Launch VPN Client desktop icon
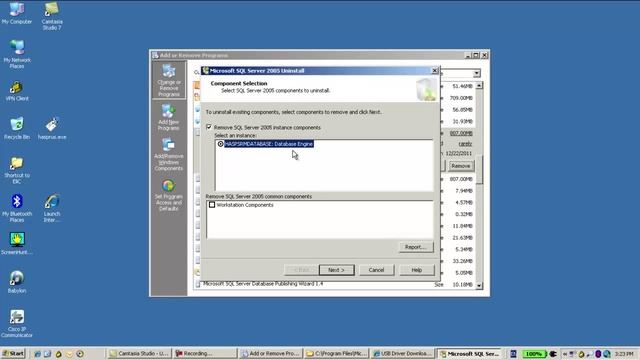The image size is (640, 360). (17, 91)
